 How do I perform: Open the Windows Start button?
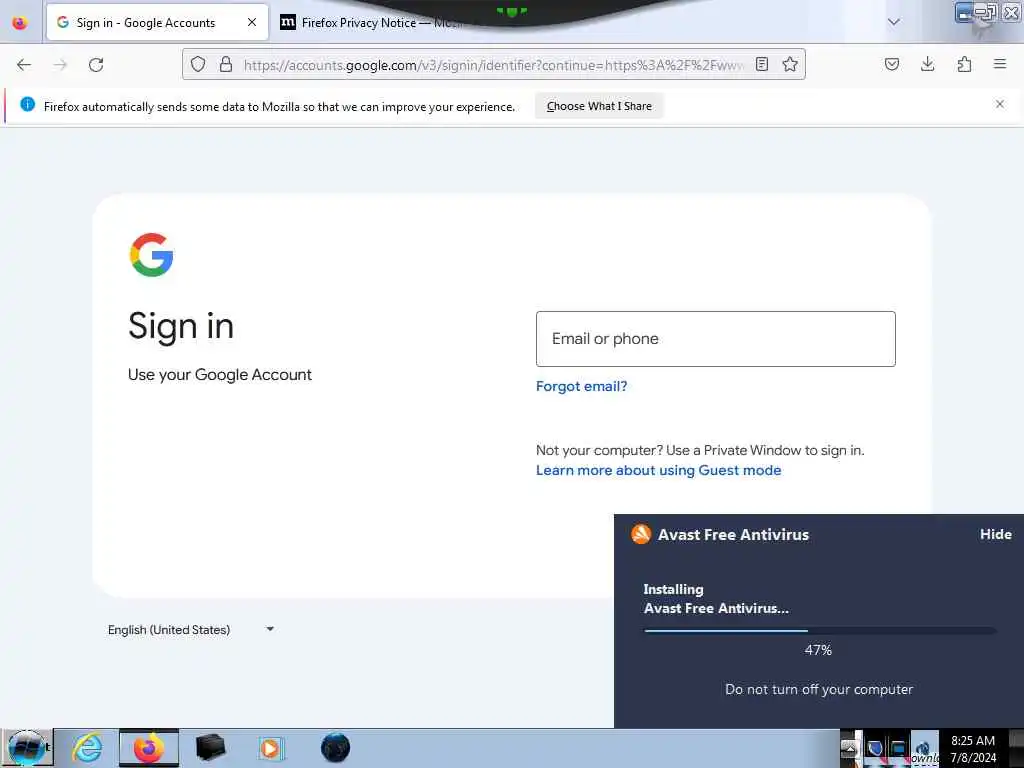point(26,748)
